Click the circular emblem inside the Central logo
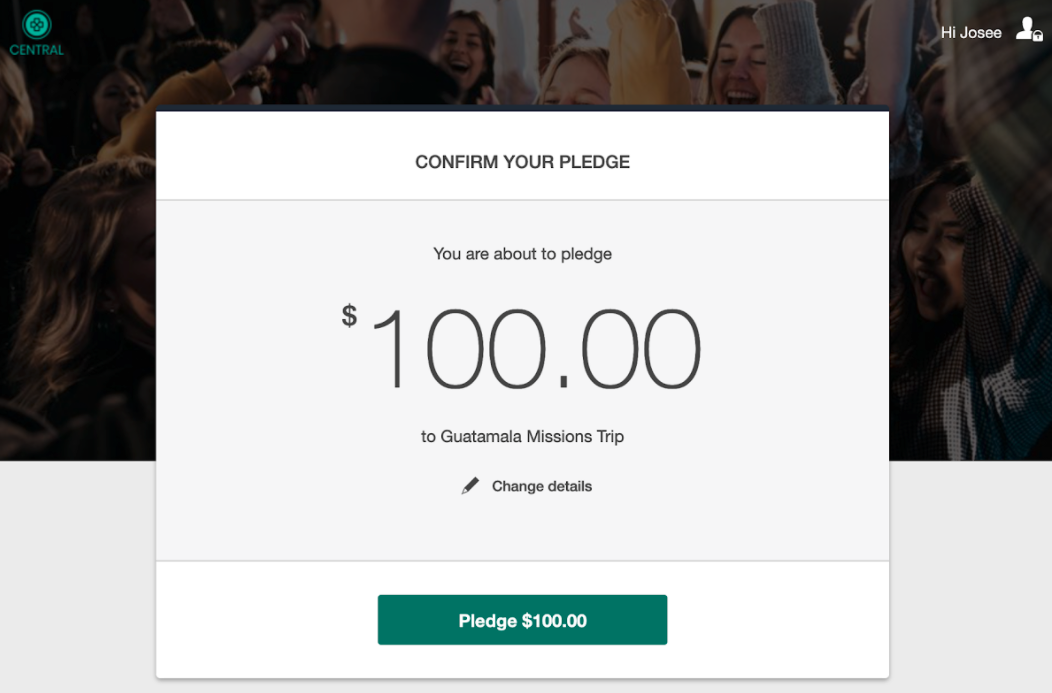The width and height of the screenshot is (1052, 693). point(36,22)
